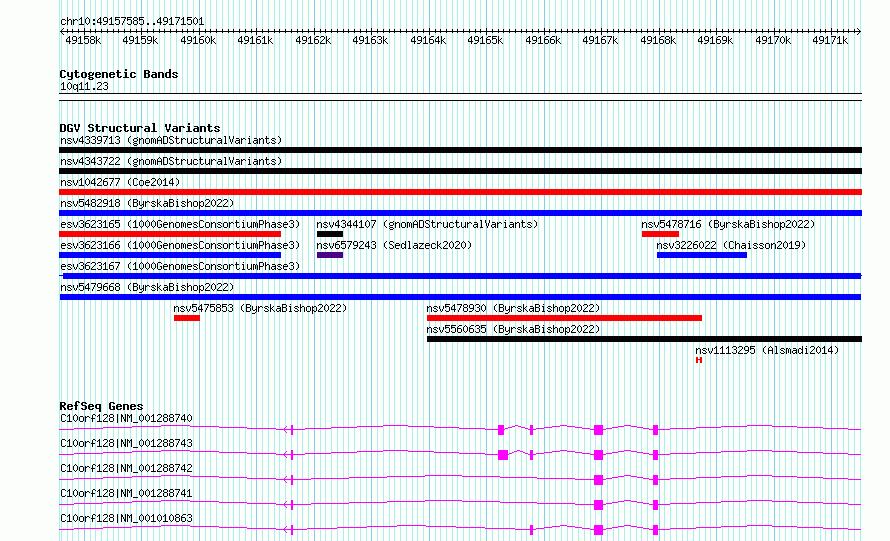
Task: Select the esv3623166 variant label
Action: click(180, 245)
